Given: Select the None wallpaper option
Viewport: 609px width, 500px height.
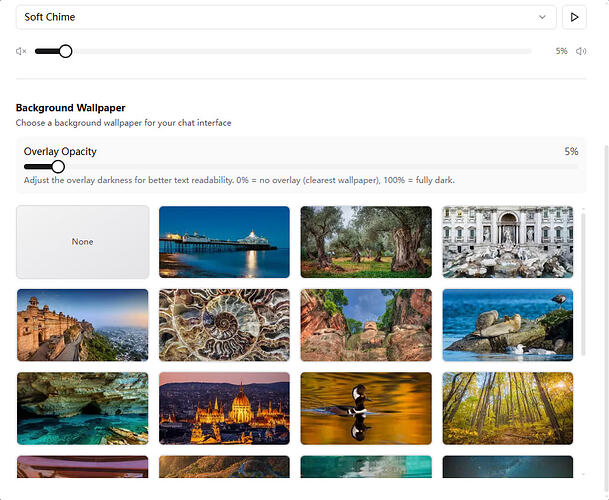Looking at the screenshot, I should click(82, 242).
